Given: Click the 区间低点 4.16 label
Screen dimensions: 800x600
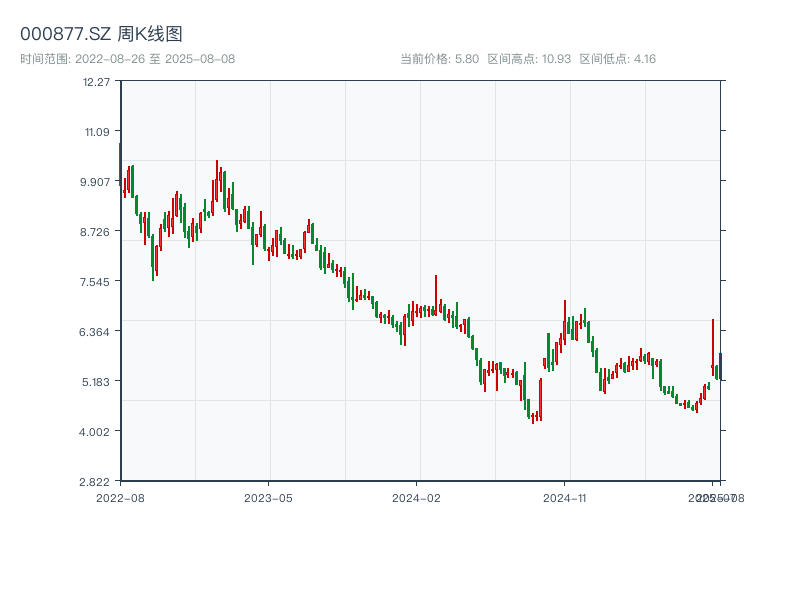Looking at the screenshot, I should pyautogui.click(x=617, y=59).
